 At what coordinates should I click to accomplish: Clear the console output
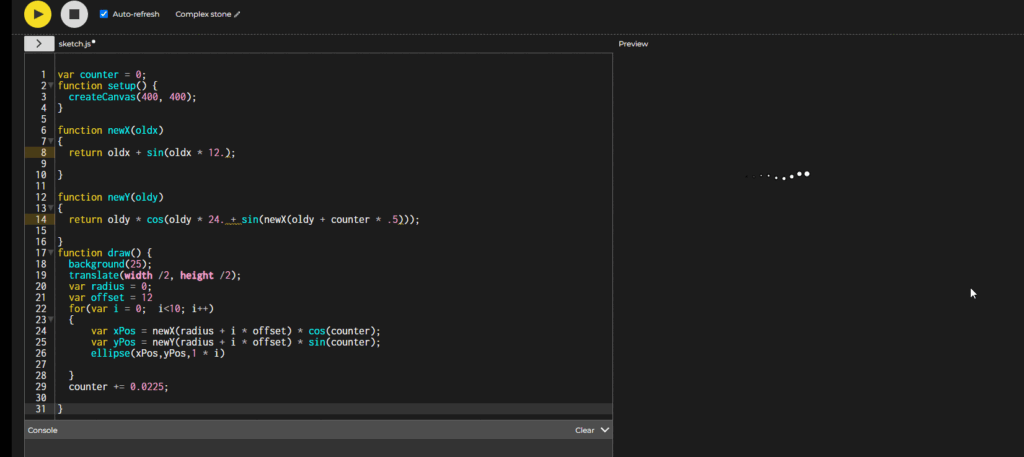(x=584, y=430)
